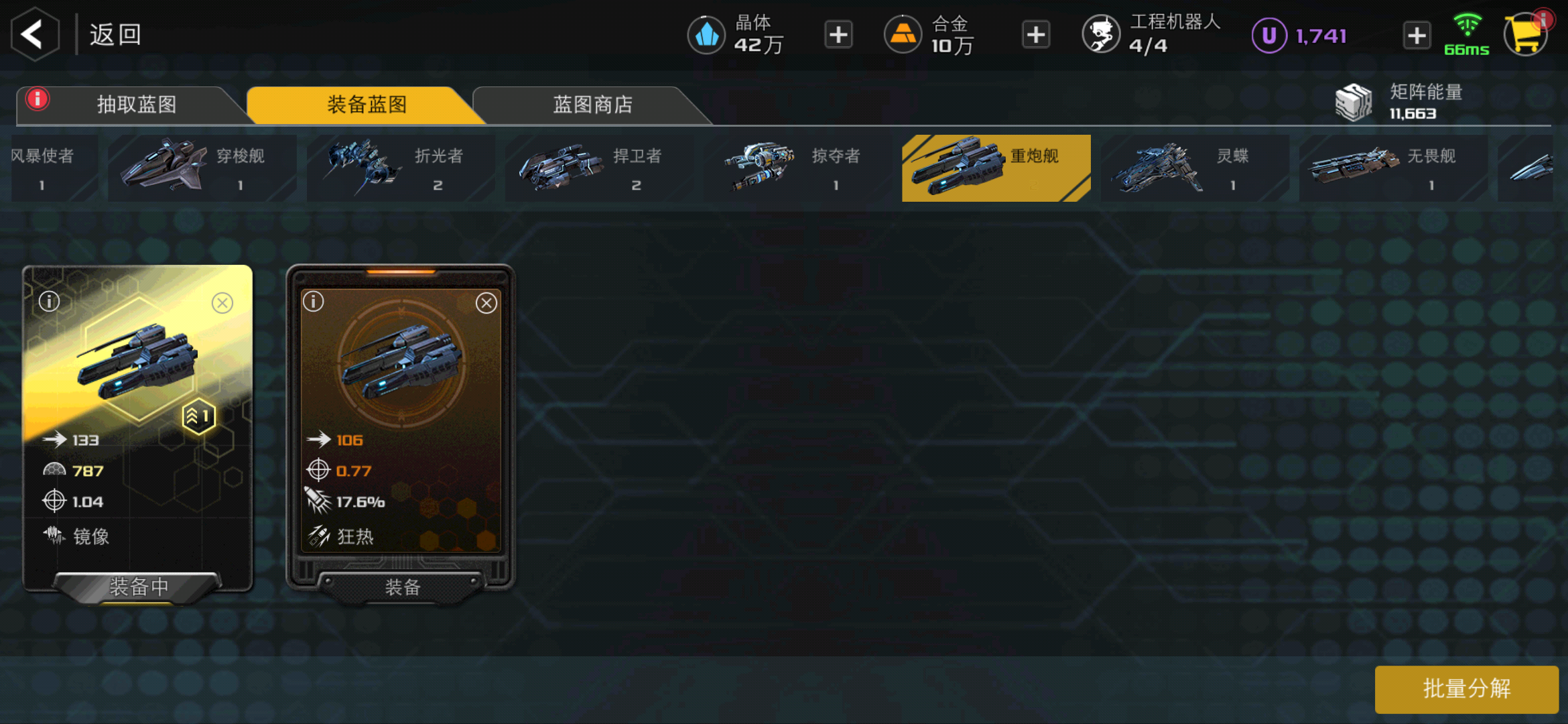Image resolution: width=1568 pixels, height=724 pixels.
Task: Choose the 掠夺者 ship category
Action: [x=797, y=168]
